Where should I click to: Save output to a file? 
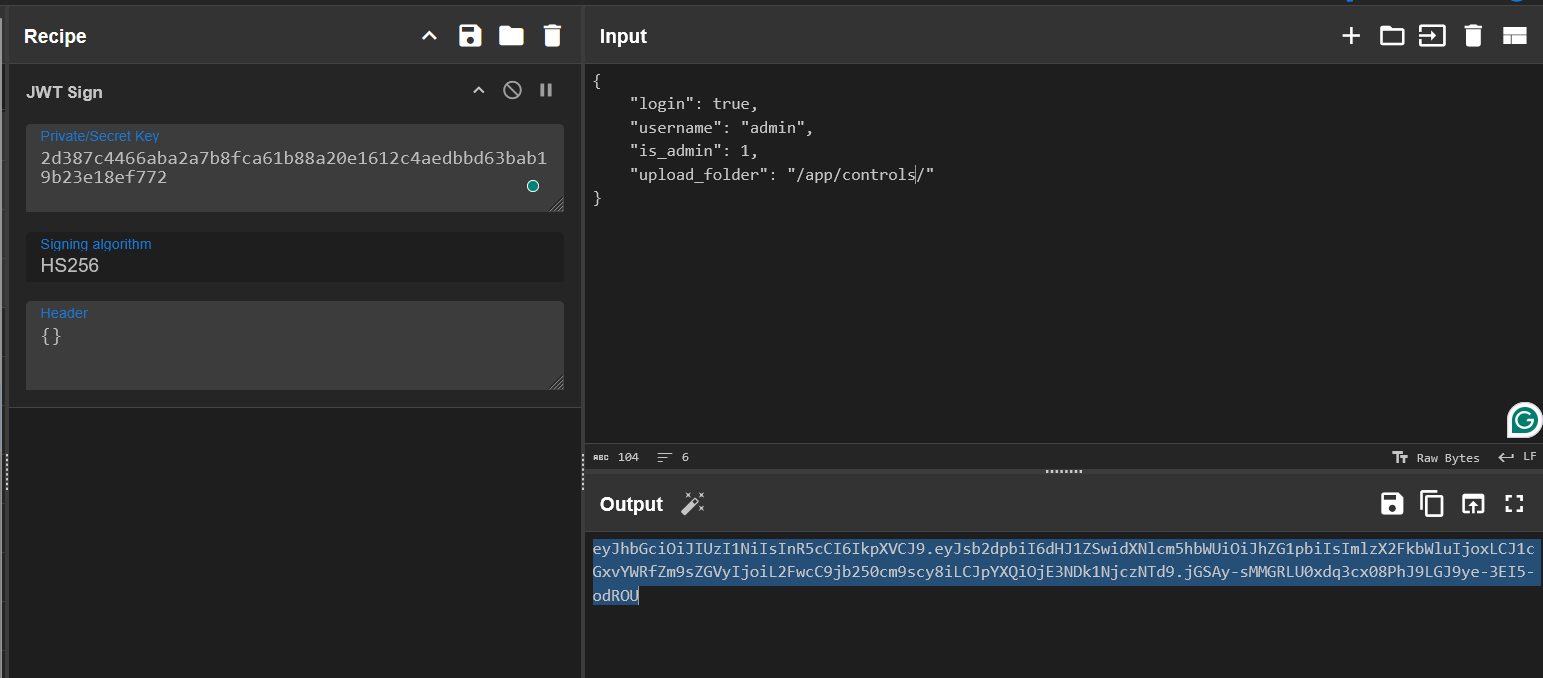[1392, 504]
